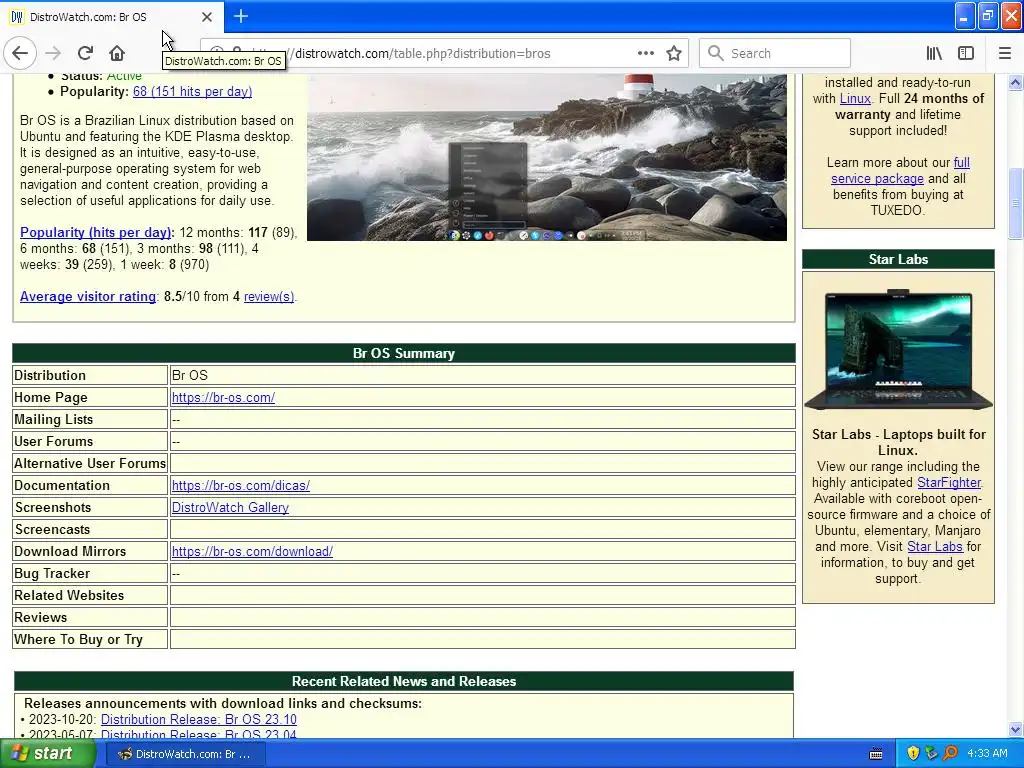
Task: Click the Br OS Summary table header
Action: pyautogui.click(x=404, y=353)
